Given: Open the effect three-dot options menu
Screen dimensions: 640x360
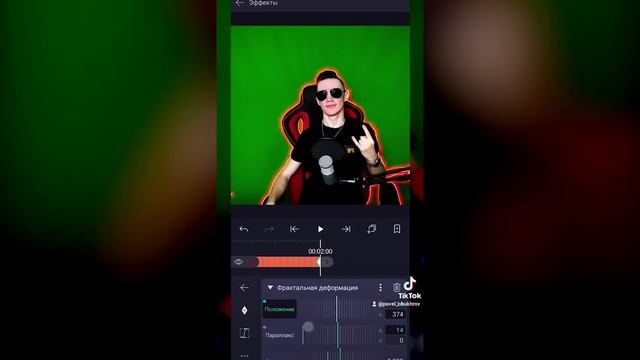Looking at the screenshot, I should pos(380,288).
